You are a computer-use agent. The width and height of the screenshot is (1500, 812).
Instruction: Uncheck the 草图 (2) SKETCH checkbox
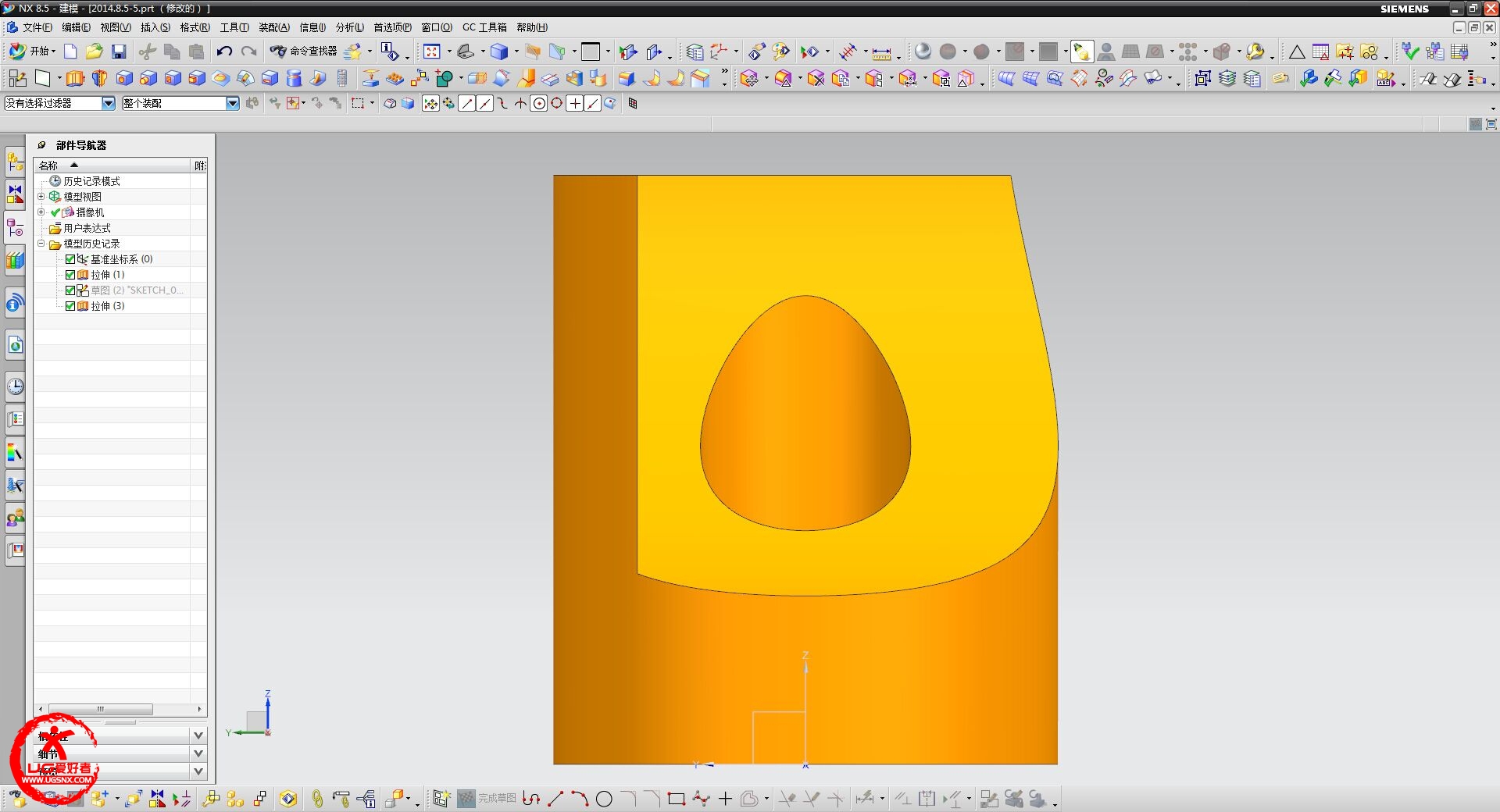(70, 290)
